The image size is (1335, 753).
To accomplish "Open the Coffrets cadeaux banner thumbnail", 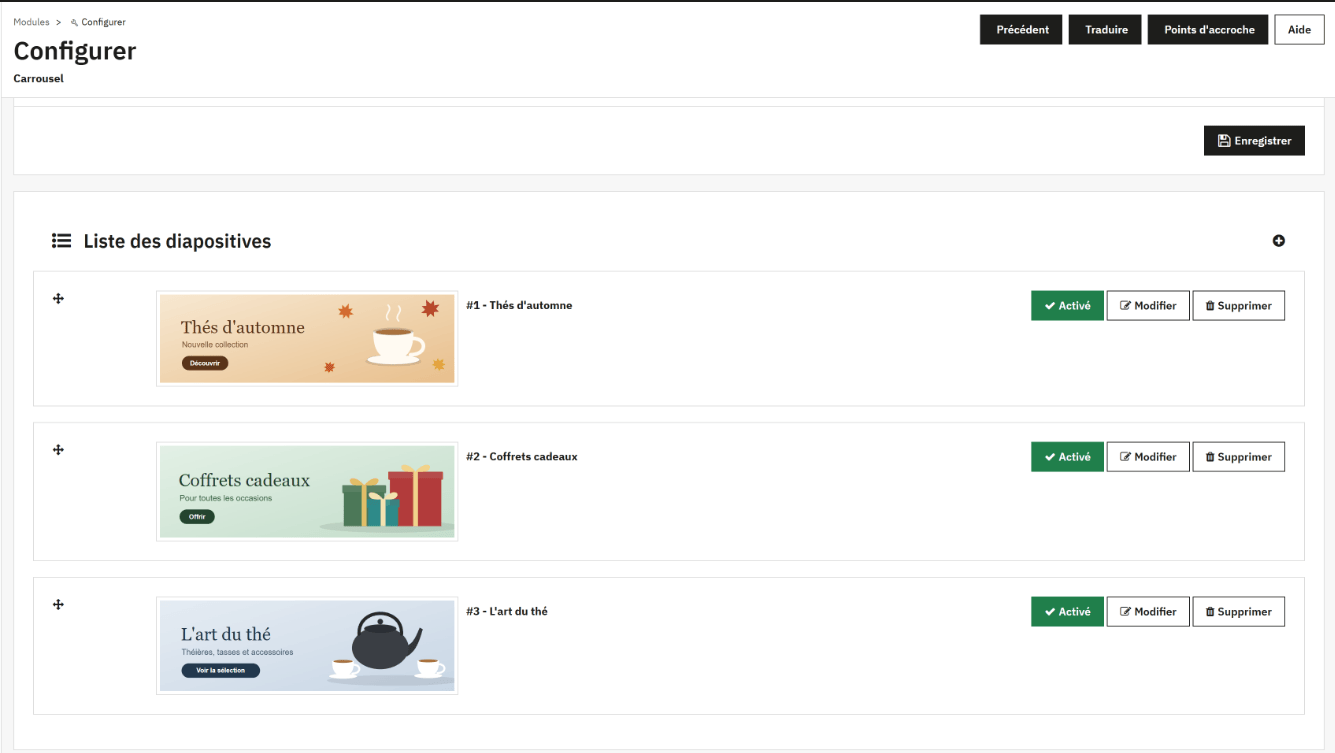I will click(307, 492).
